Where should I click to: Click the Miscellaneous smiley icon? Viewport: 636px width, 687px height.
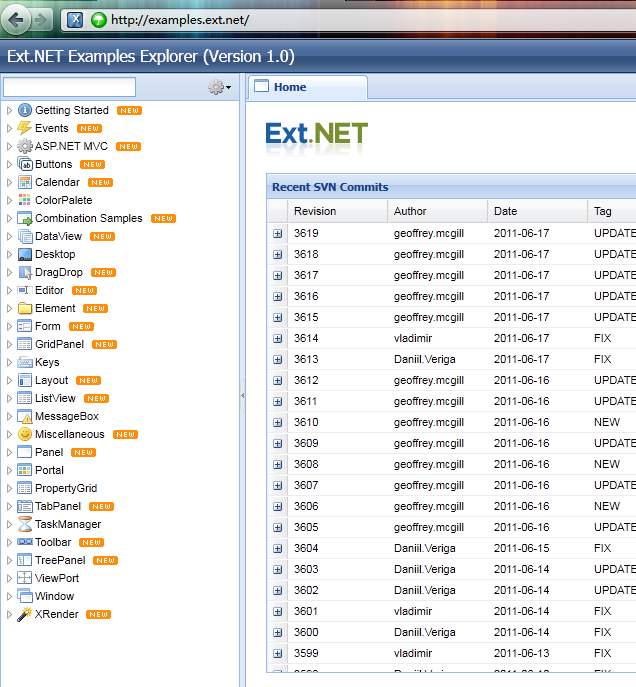click(x=25, y=434)
